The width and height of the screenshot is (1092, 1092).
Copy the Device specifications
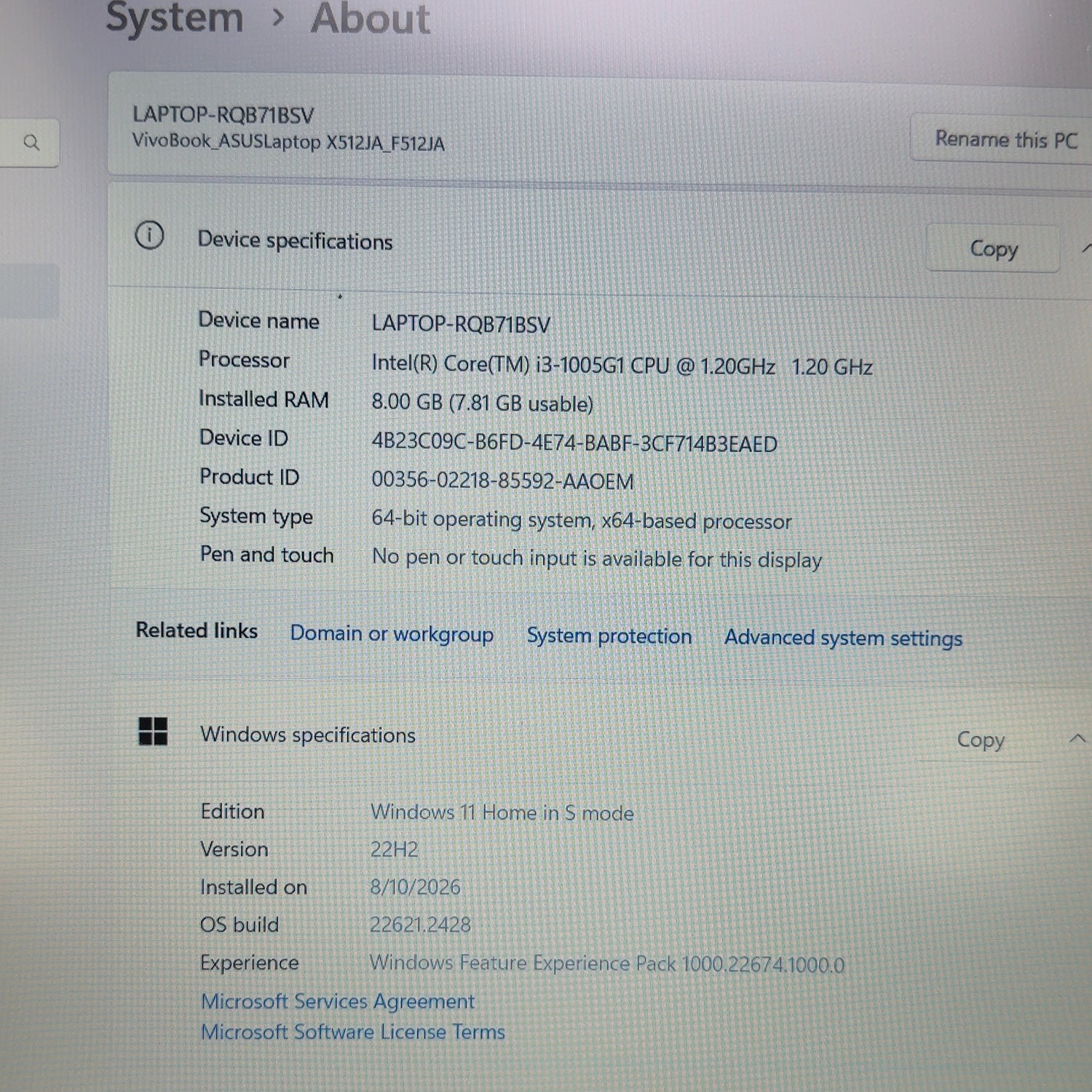pyautogui.click(x=992, y=248)
